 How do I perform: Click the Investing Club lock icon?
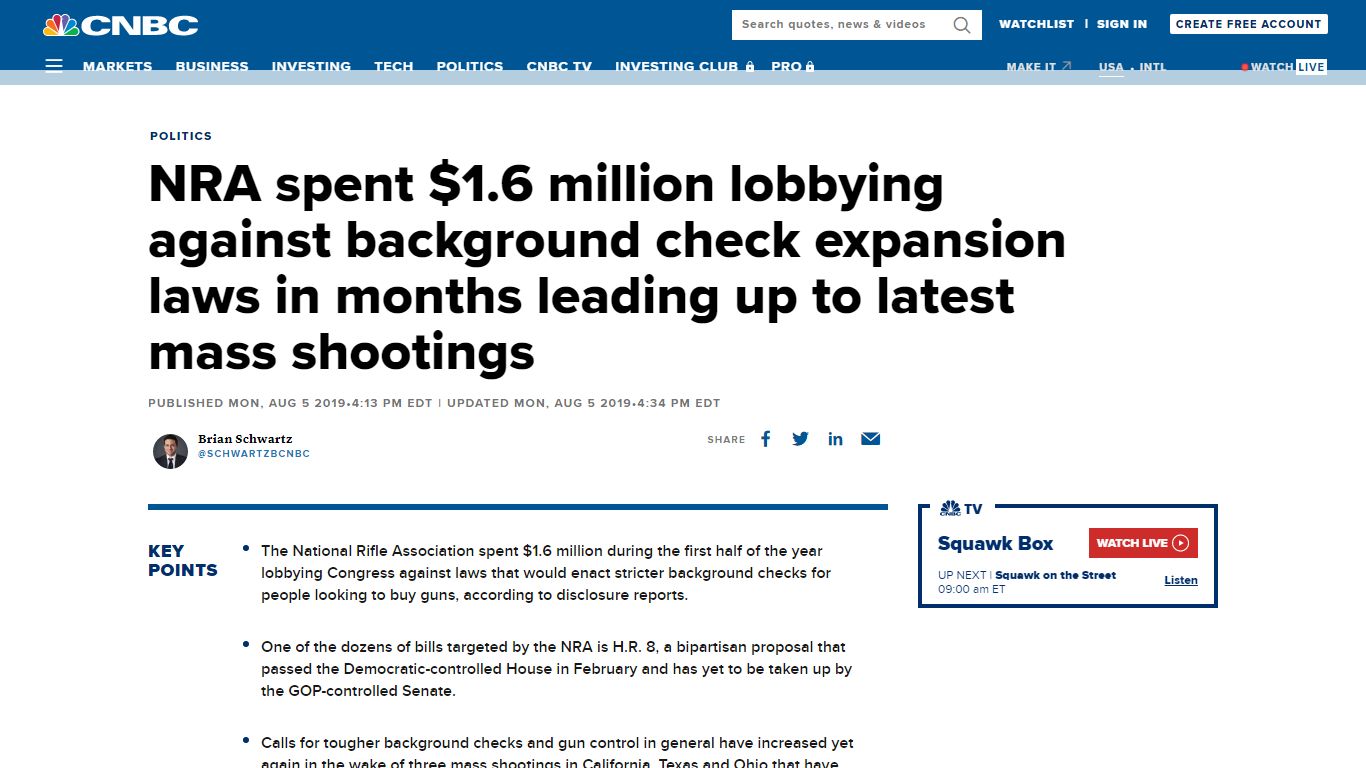[x=750, y=66]
